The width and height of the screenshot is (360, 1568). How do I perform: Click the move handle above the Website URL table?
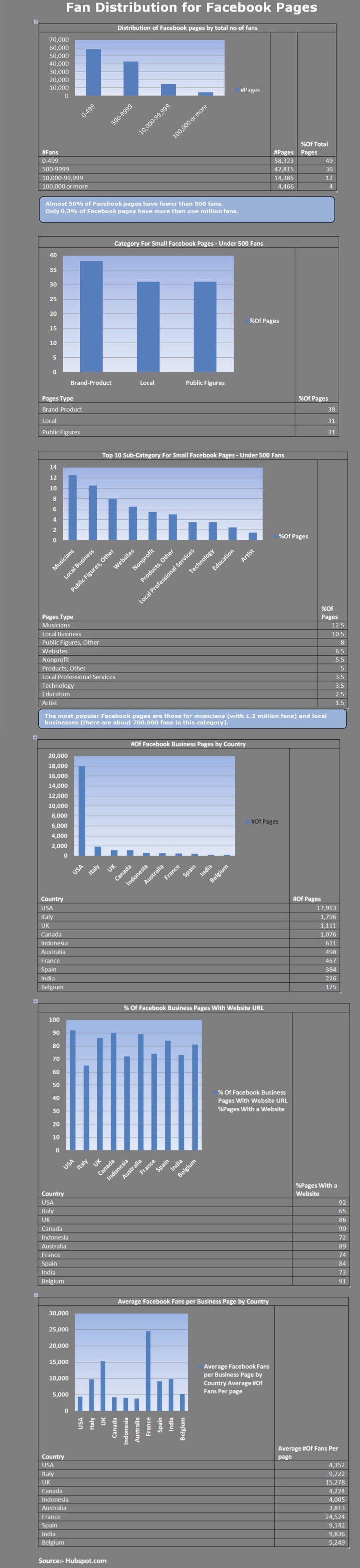pyautogui.click(x=36, y=1001)
